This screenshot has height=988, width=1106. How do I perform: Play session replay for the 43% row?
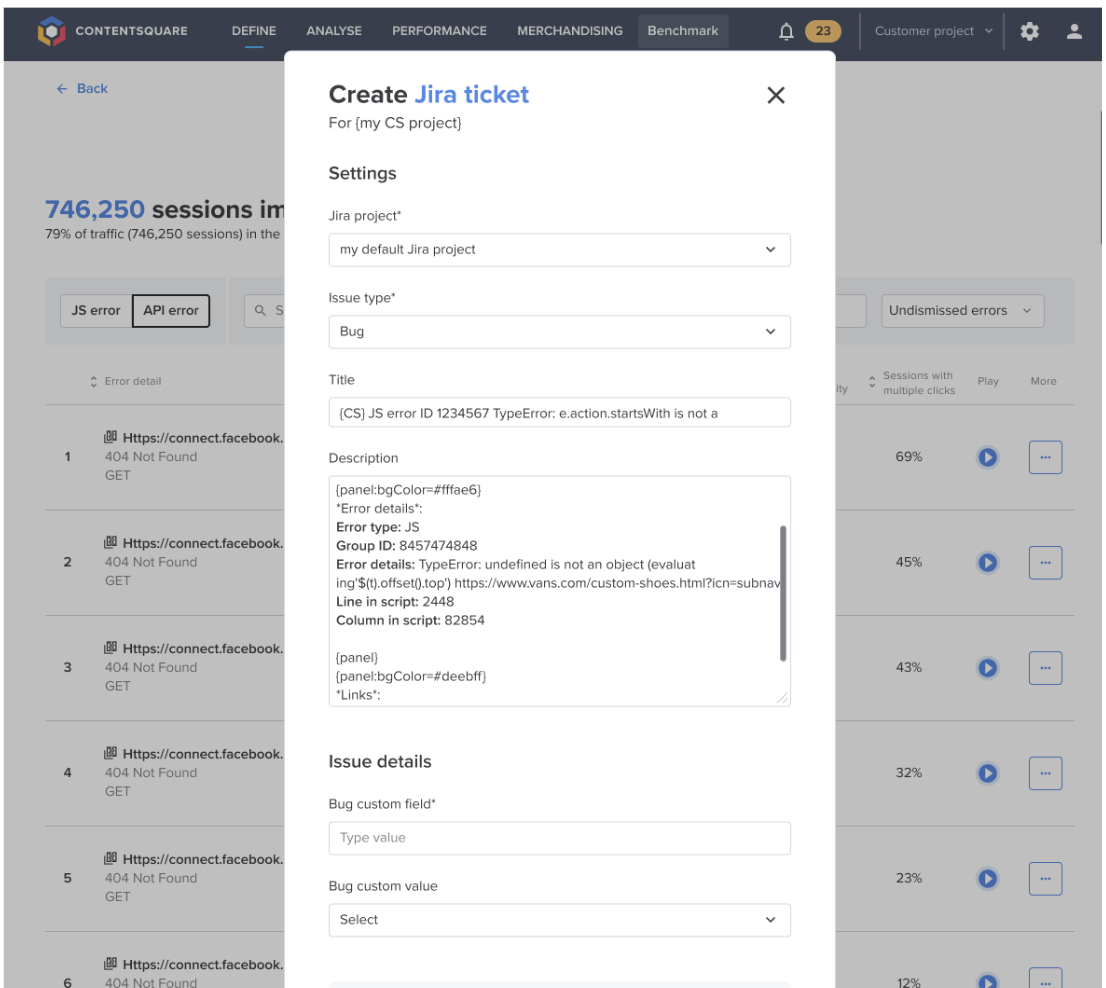pos(988,668)
